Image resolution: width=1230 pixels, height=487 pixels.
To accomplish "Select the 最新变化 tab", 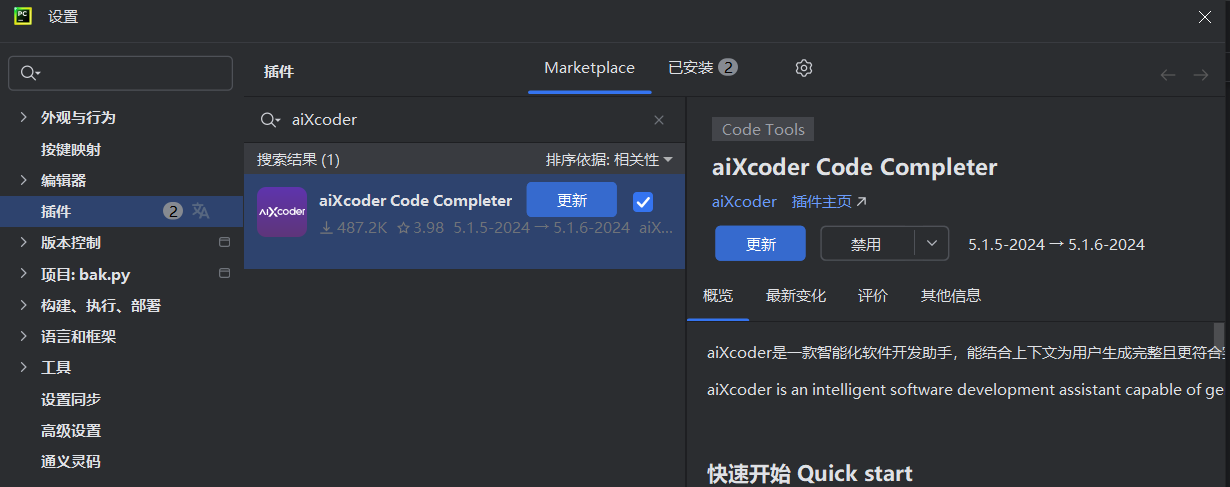I will click(796, 296).
